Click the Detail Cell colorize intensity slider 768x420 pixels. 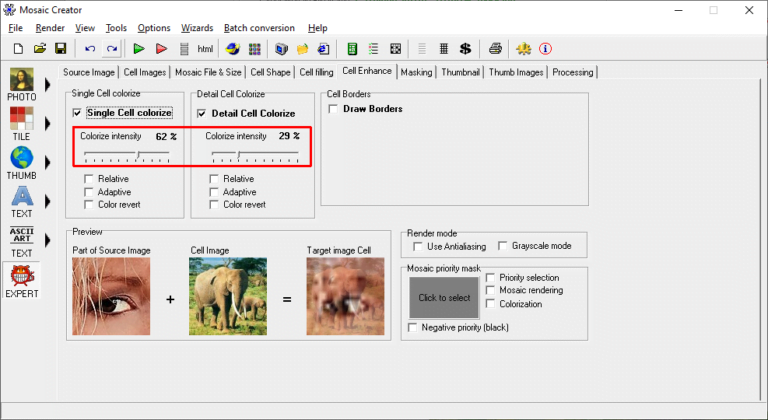[x=254, y=155]
